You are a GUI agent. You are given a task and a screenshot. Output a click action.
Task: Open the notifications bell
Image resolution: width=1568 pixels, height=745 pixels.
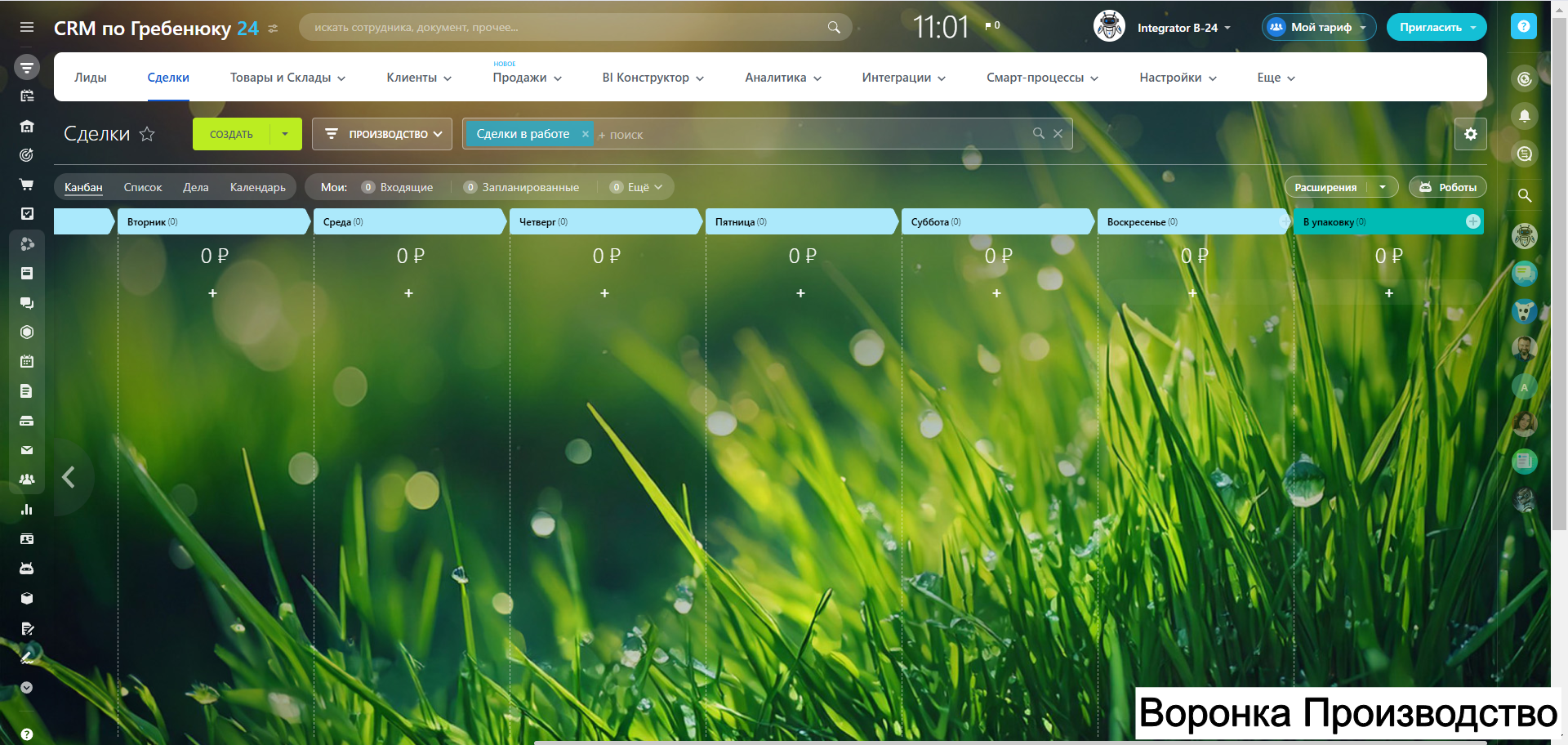click(x=1524, y=116)
